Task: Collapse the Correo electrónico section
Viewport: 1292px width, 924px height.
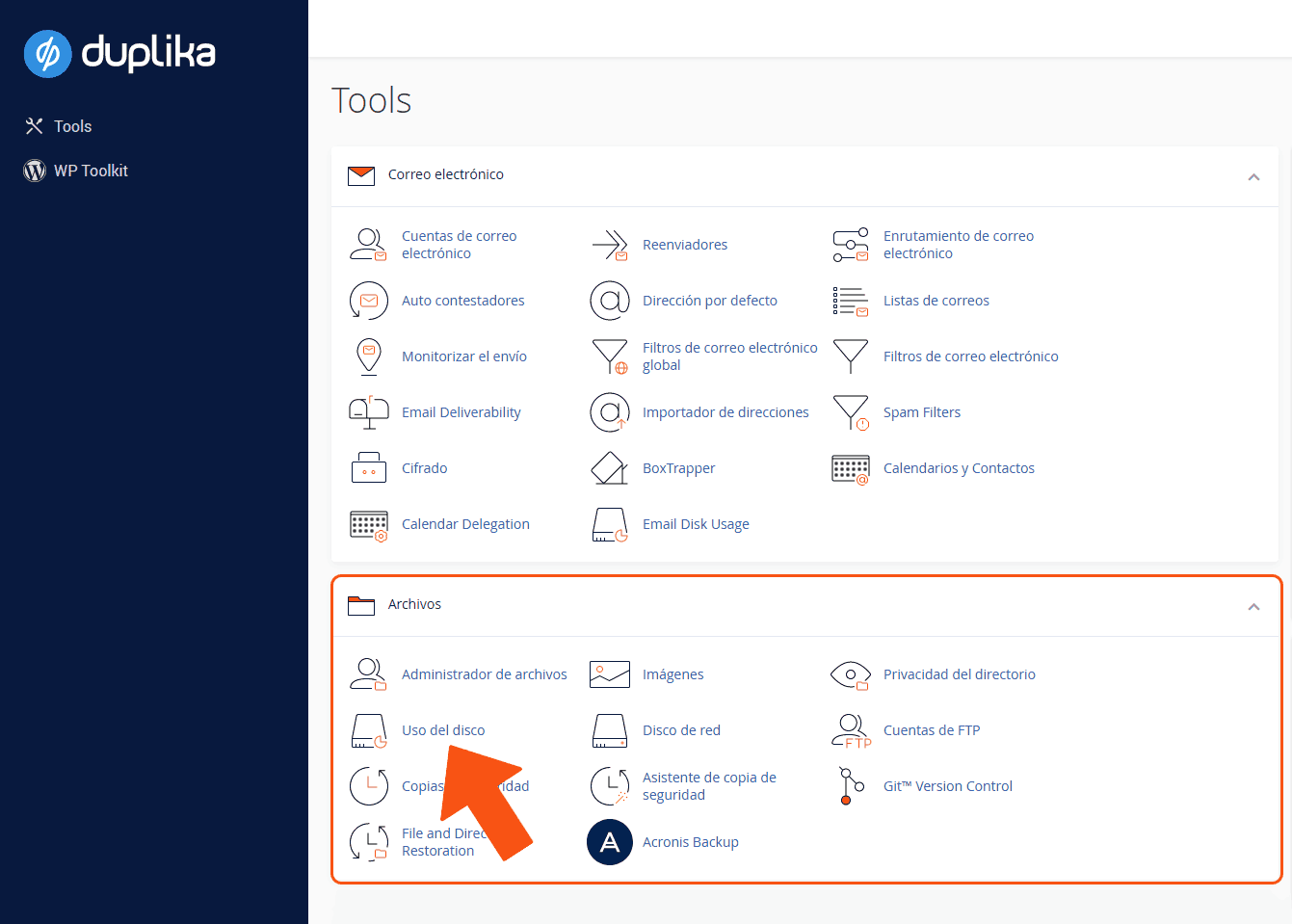Action: tap(1253, 176)
